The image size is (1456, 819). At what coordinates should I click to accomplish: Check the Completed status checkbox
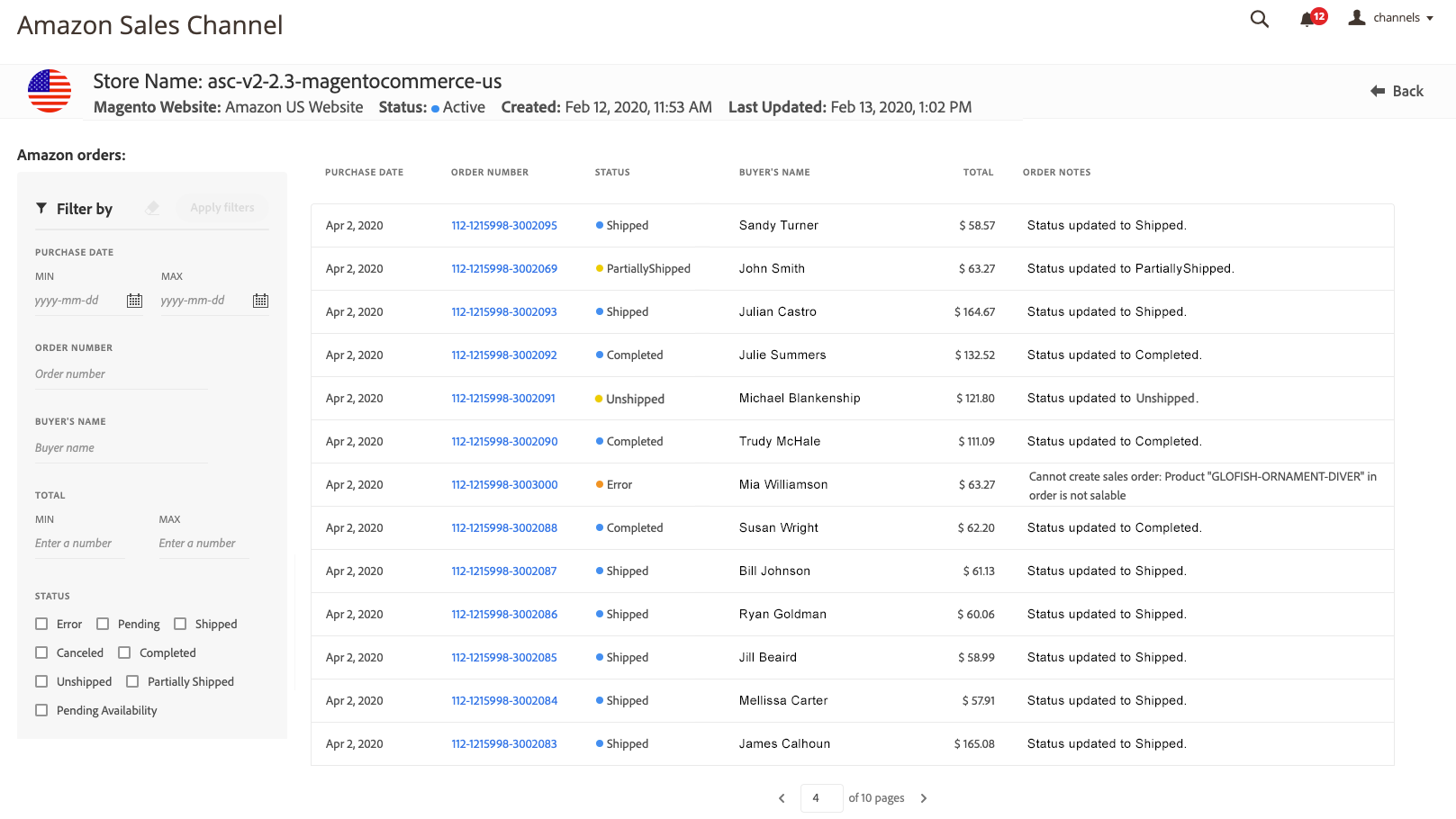pyautogui.click(x=124, y=652)
